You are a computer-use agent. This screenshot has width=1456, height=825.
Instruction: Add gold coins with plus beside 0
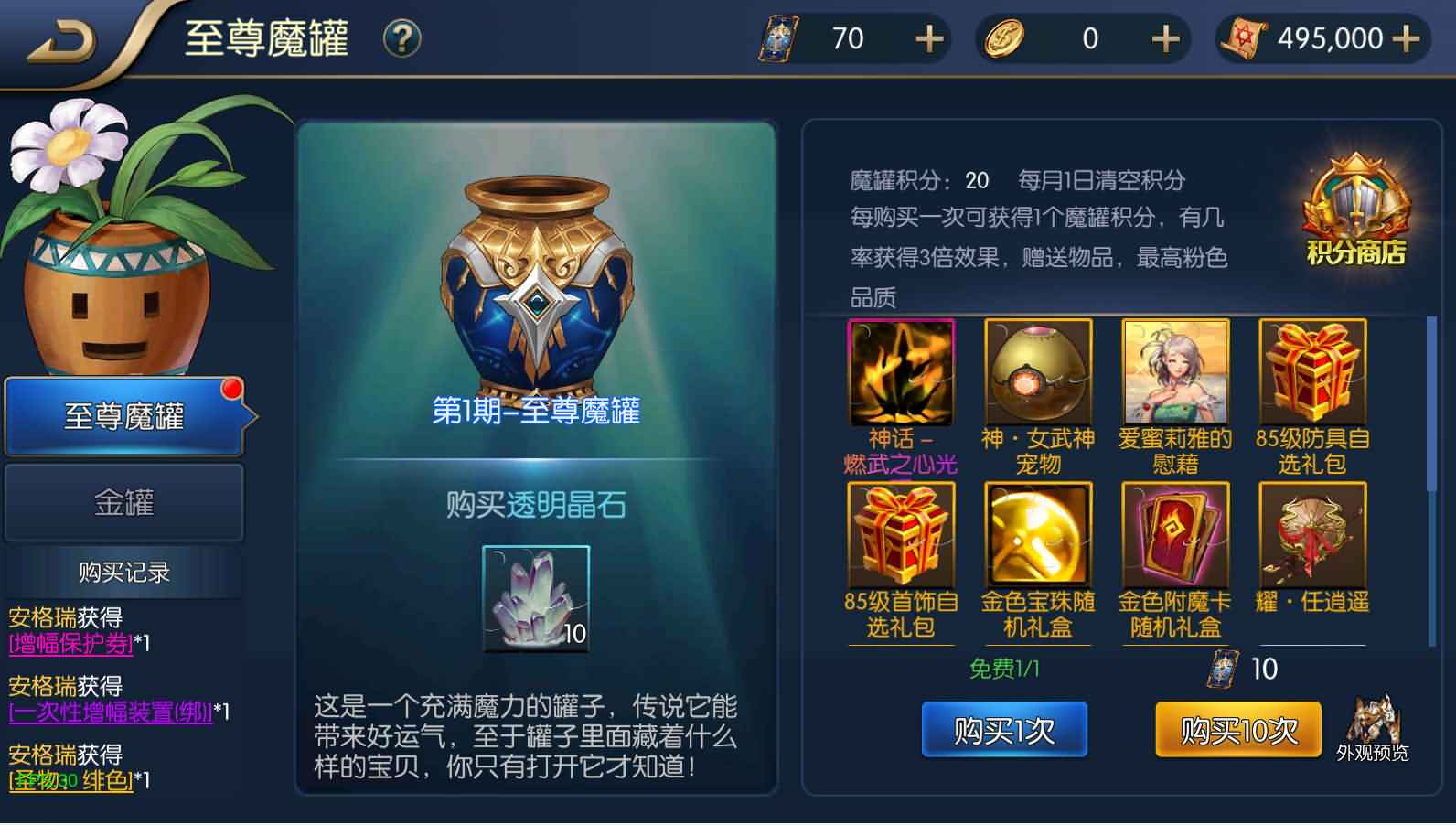pyautogui.click(x=1165, y=39)
